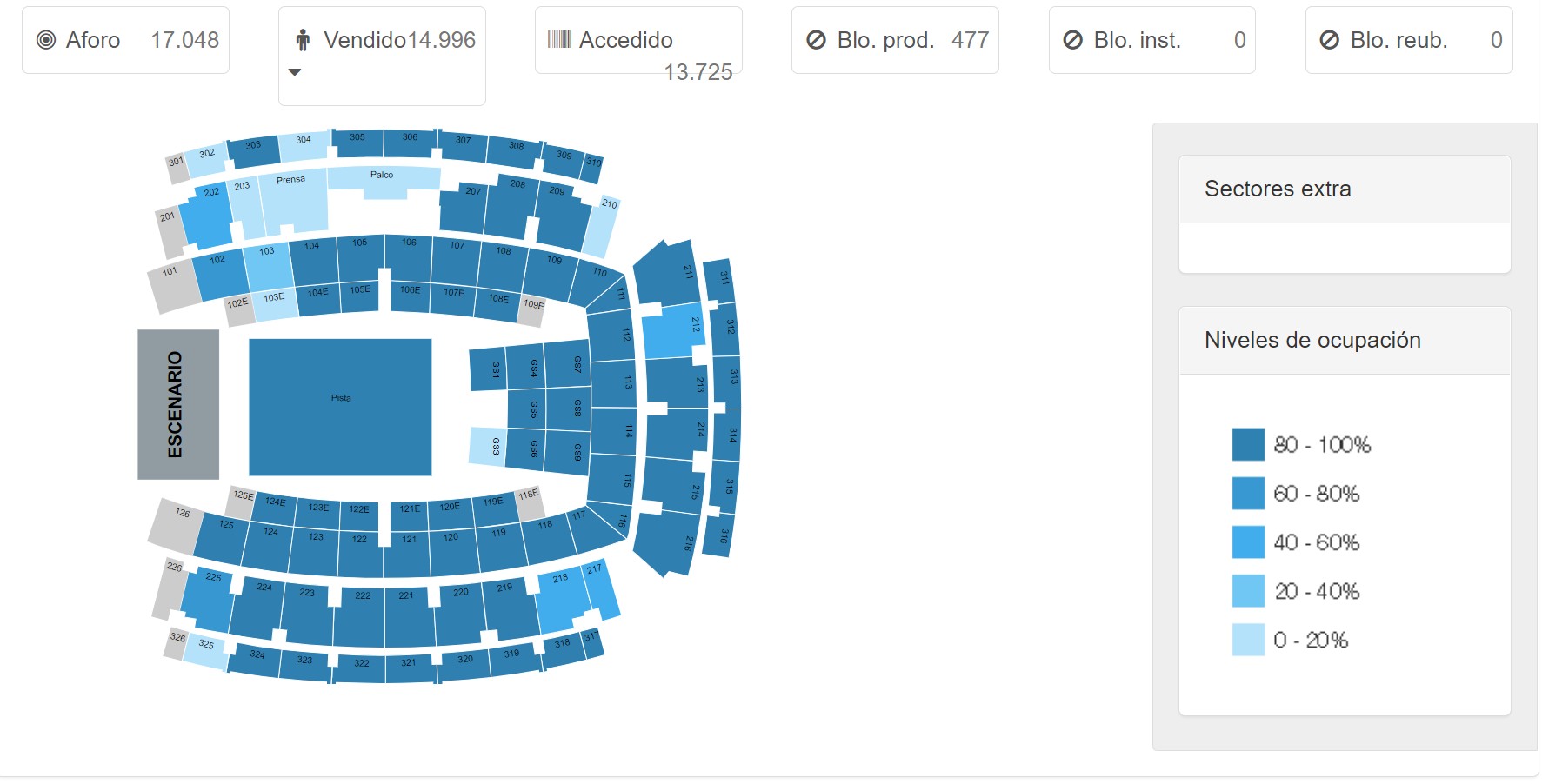This screenshot has height=784, width=1542.
Task: Select the ESCENARIO stage block
Action: point(178,404)
